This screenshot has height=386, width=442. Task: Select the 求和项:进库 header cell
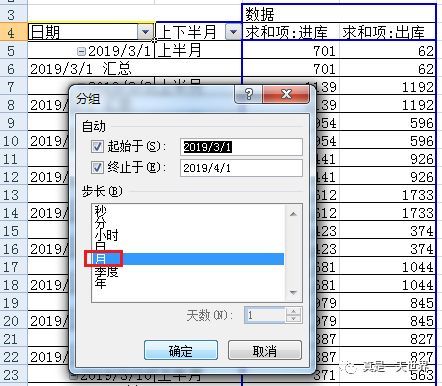[291, 32]
